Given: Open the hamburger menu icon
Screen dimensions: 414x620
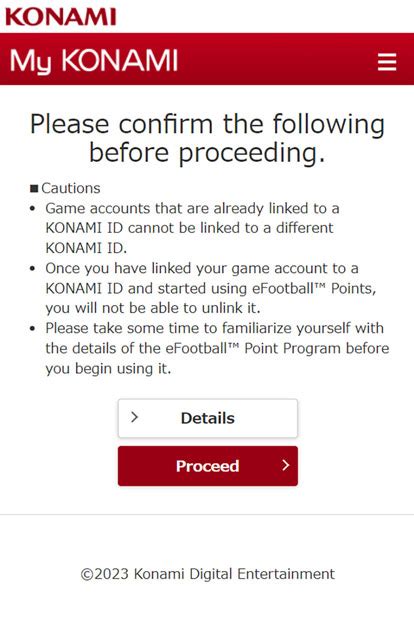Looking at the screenshot, I should pyautogui.click(x=387, y=62).
